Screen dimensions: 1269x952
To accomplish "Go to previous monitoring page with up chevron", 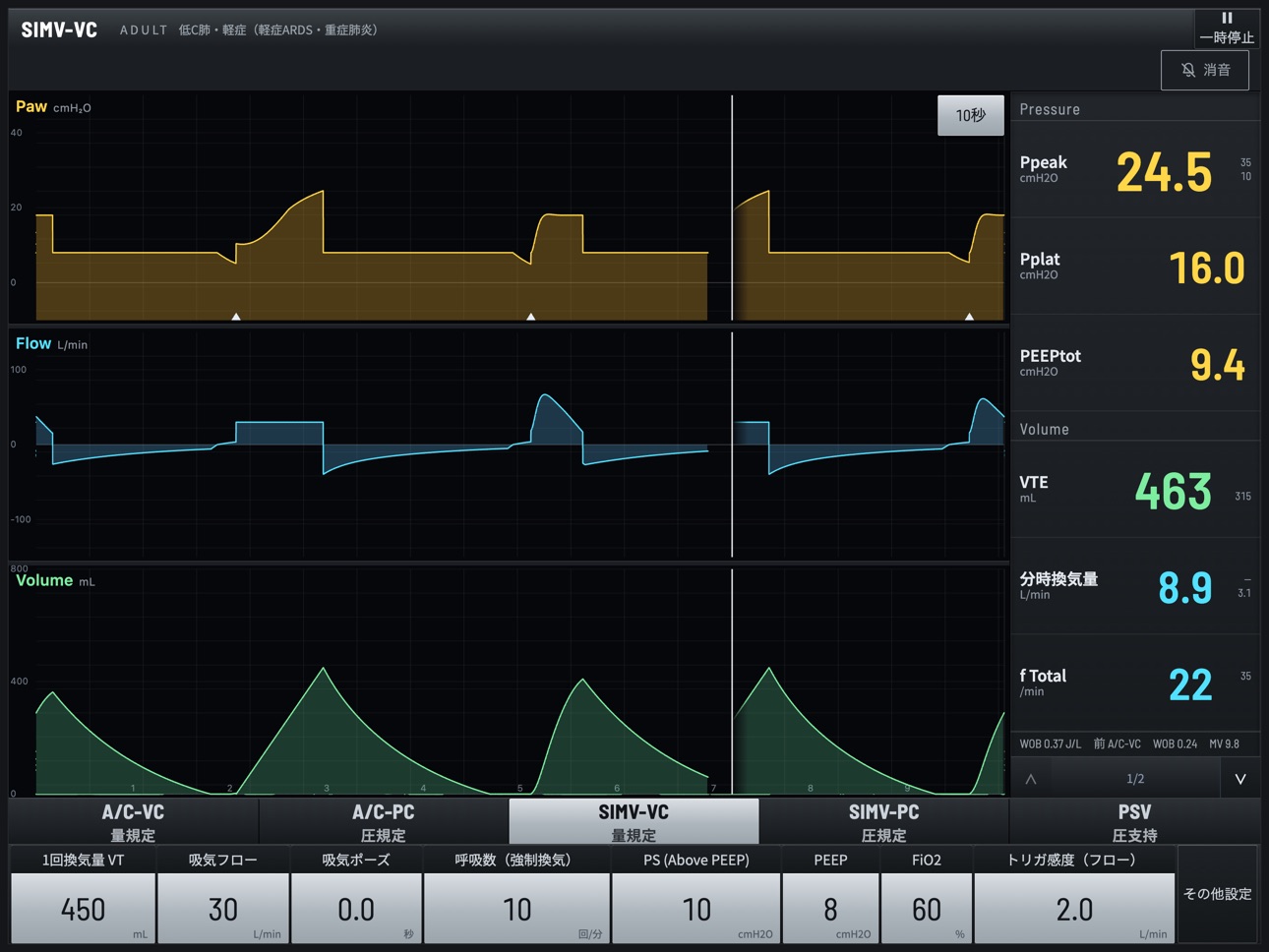I will point(1031,779).
